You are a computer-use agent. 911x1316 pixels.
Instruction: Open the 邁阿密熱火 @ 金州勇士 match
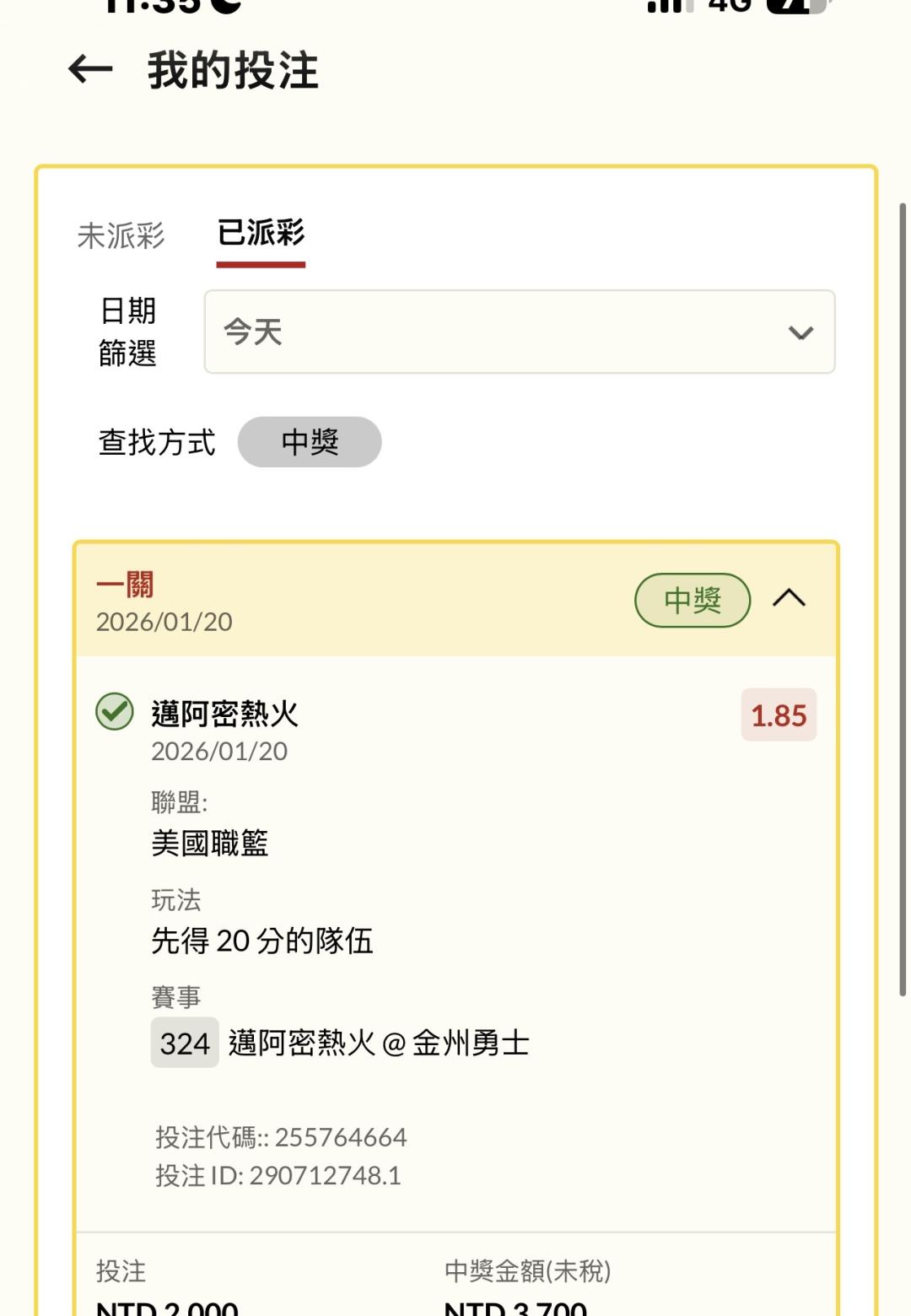(x=379, y=1044)
